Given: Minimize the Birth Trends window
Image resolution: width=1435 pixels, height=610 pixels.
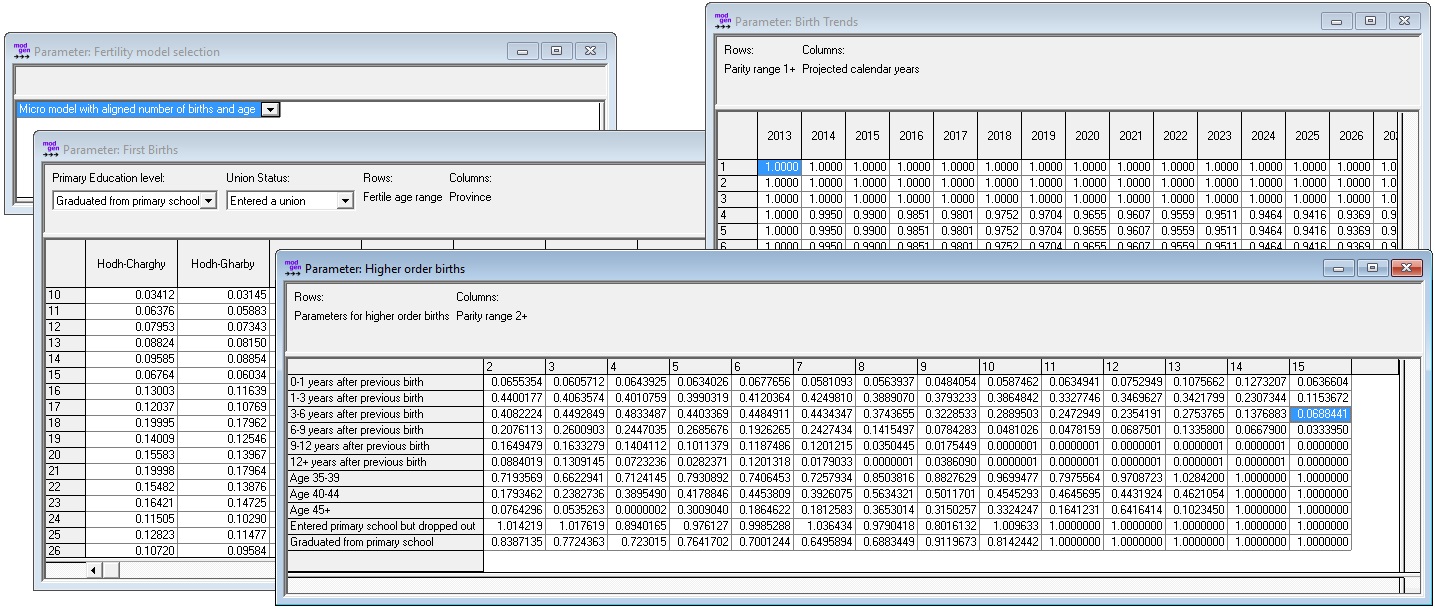Looking at the screenshot, I should (1337, 21).
